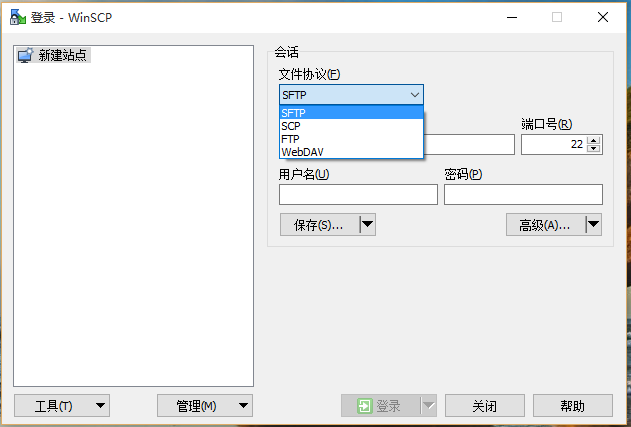Click the 高级(A)... advanced button

pyautogui.click(x=546, y=225)
